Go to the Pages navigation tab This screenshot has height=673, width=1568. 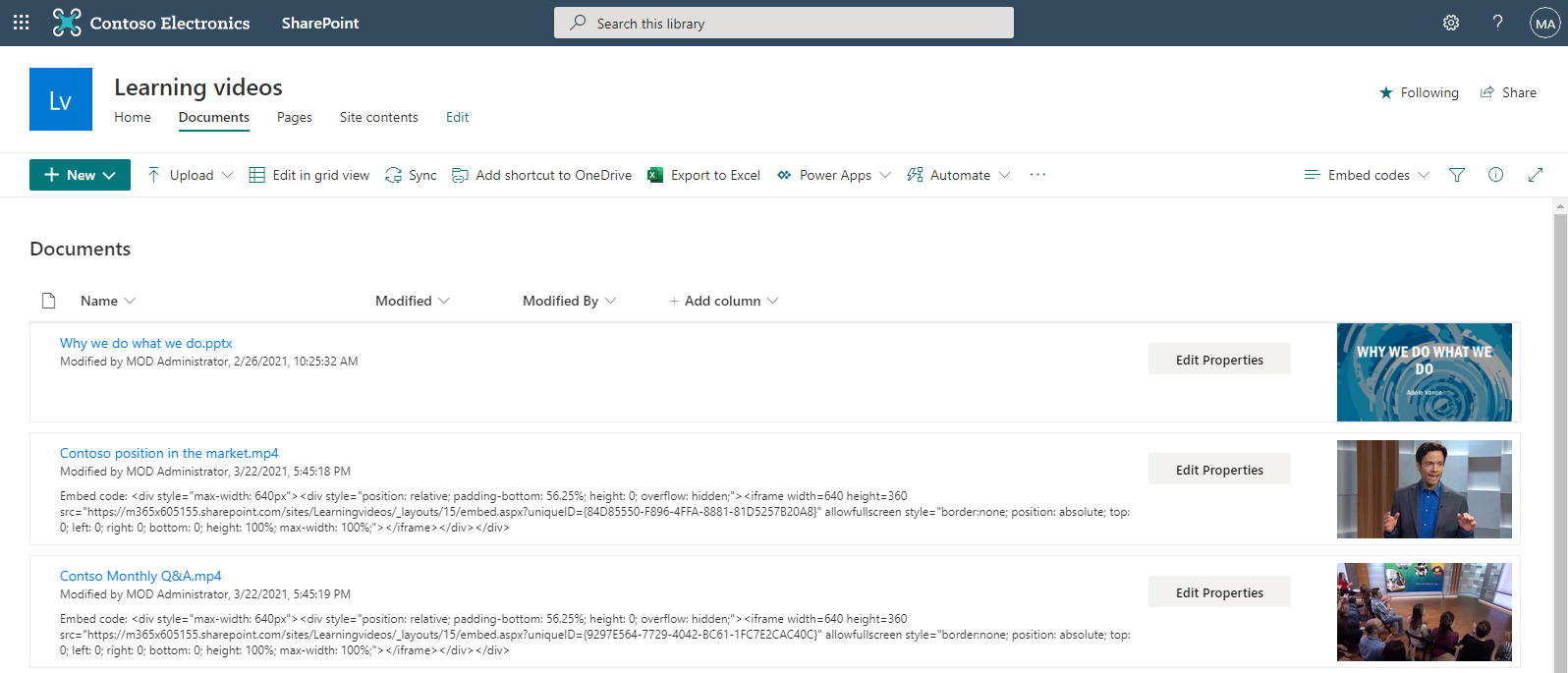[295, 117]
